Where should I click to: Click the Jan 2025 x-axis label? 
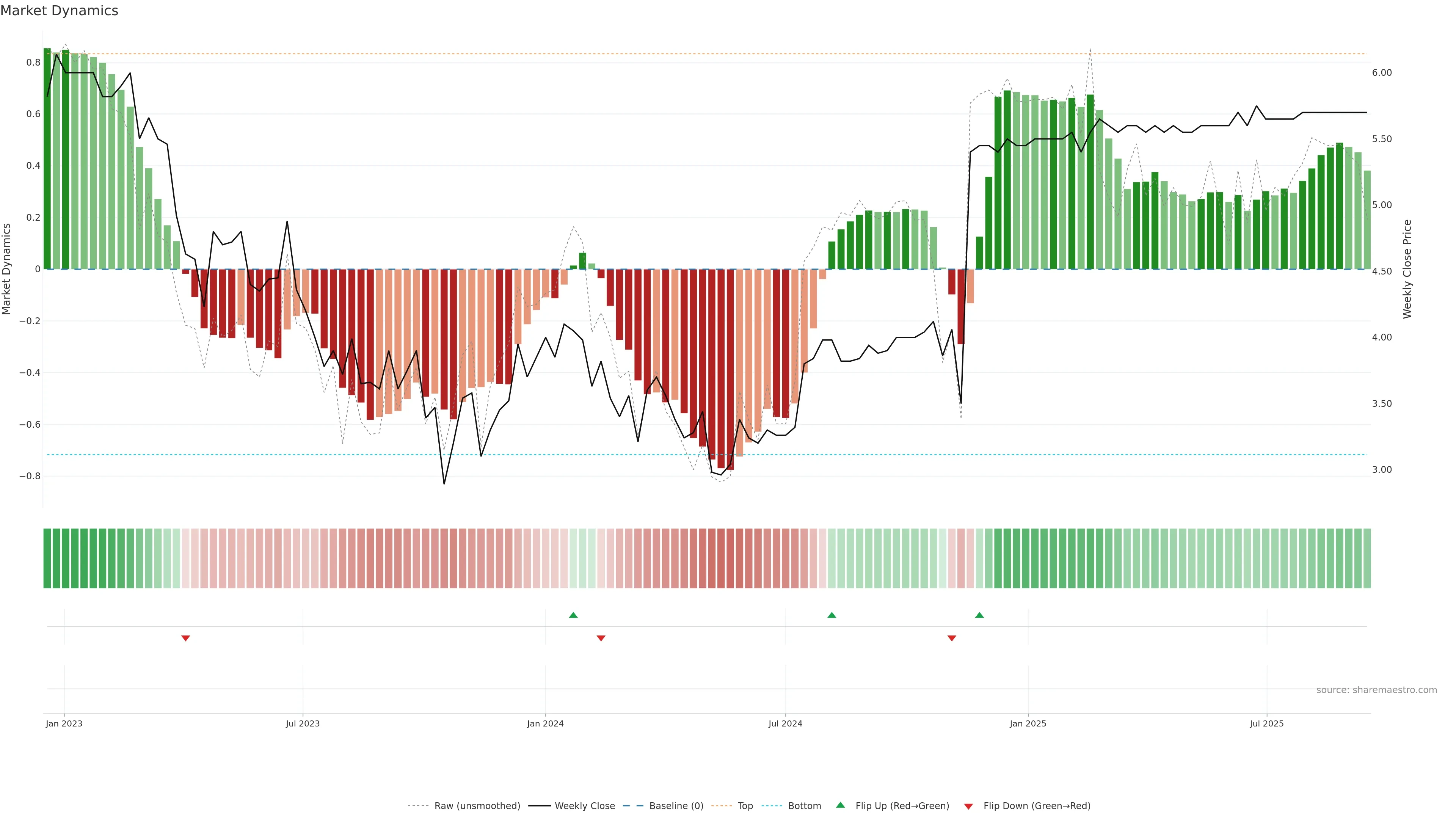(1028, 723)
